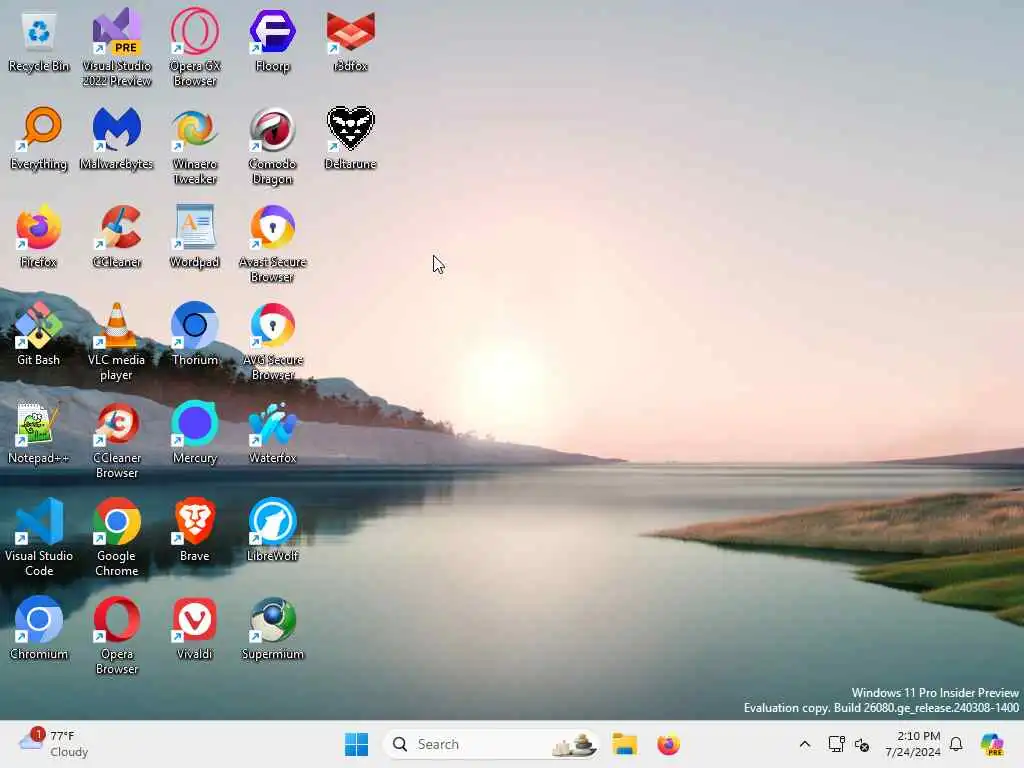Select the Thorium browser shortcut
Viewport: 1024px width, 768px height.
195,334
